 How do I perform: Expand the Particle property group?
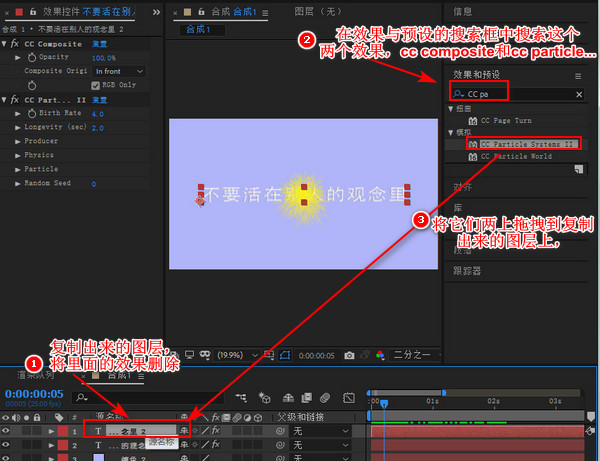[x=17, y=169]
